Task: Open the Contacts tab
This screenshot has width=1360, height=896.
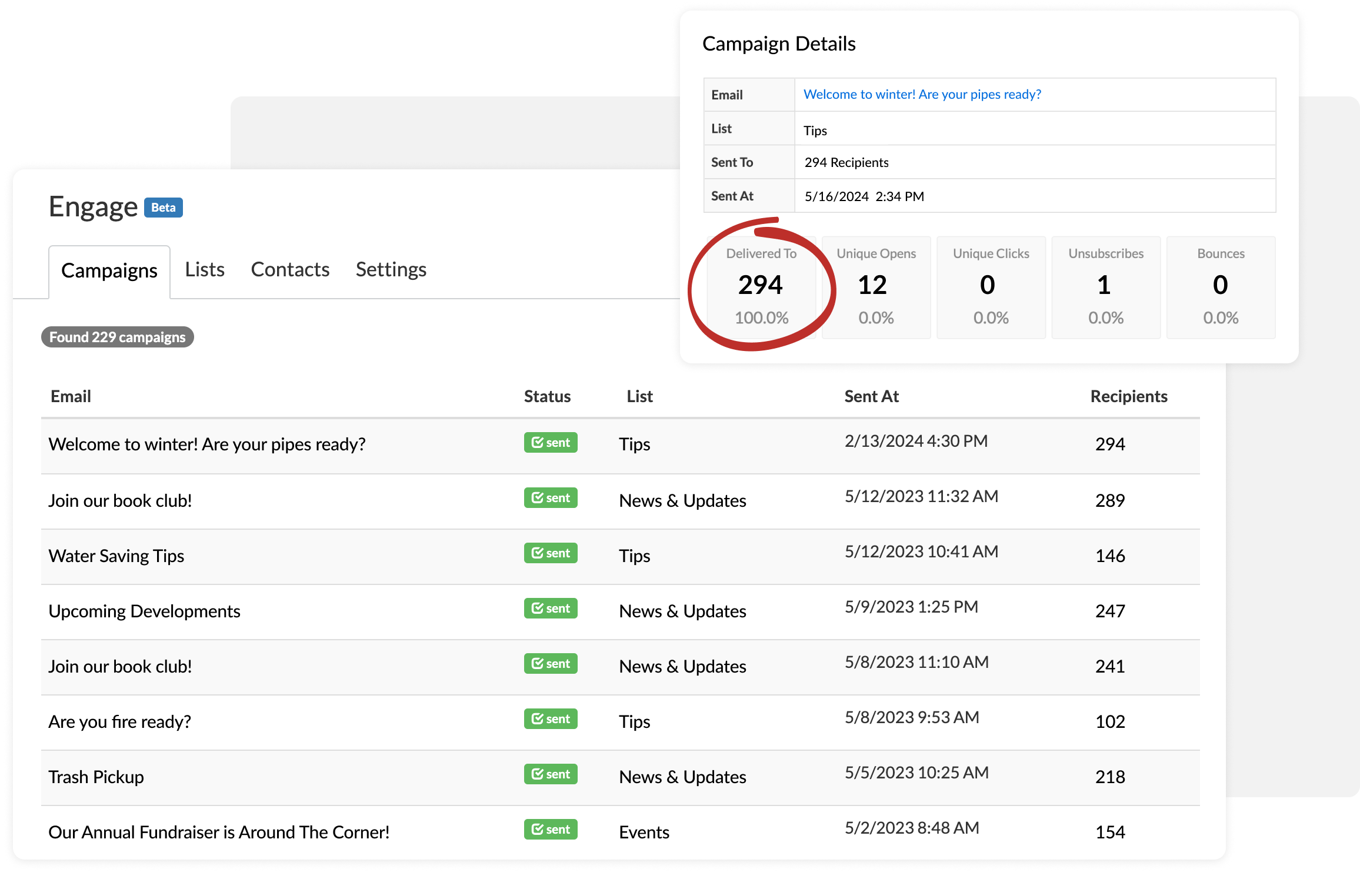Action: pos(289,268)
